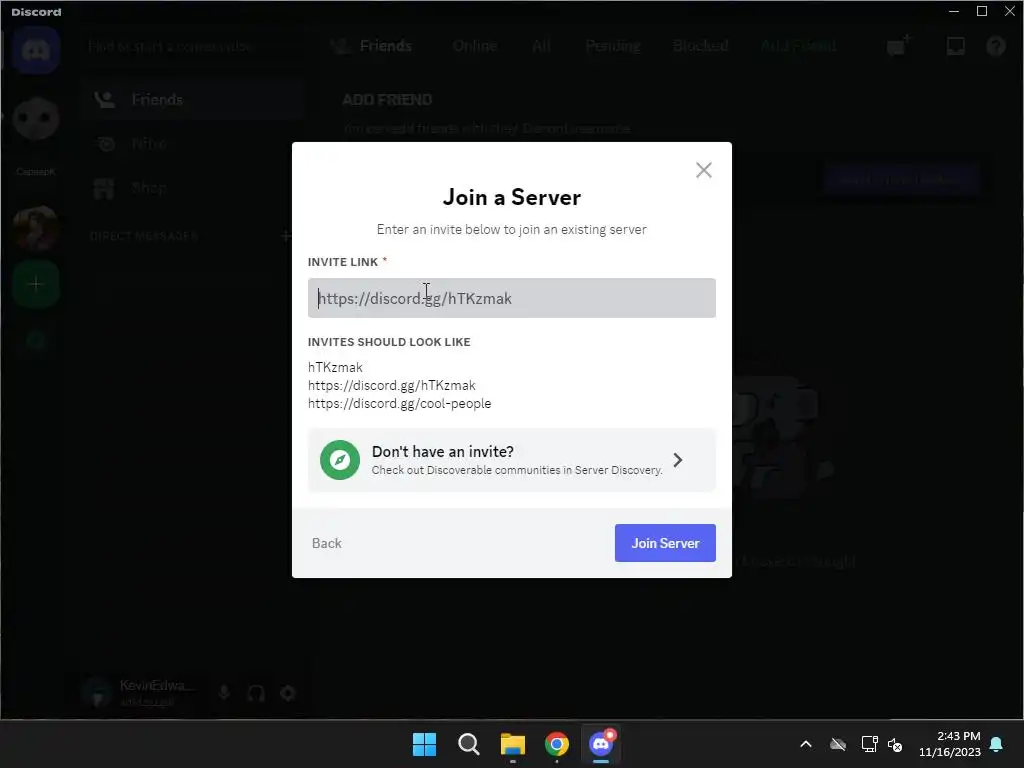
Task: Open Google Chrome from taskbar
Action: [x=556, y=744]
